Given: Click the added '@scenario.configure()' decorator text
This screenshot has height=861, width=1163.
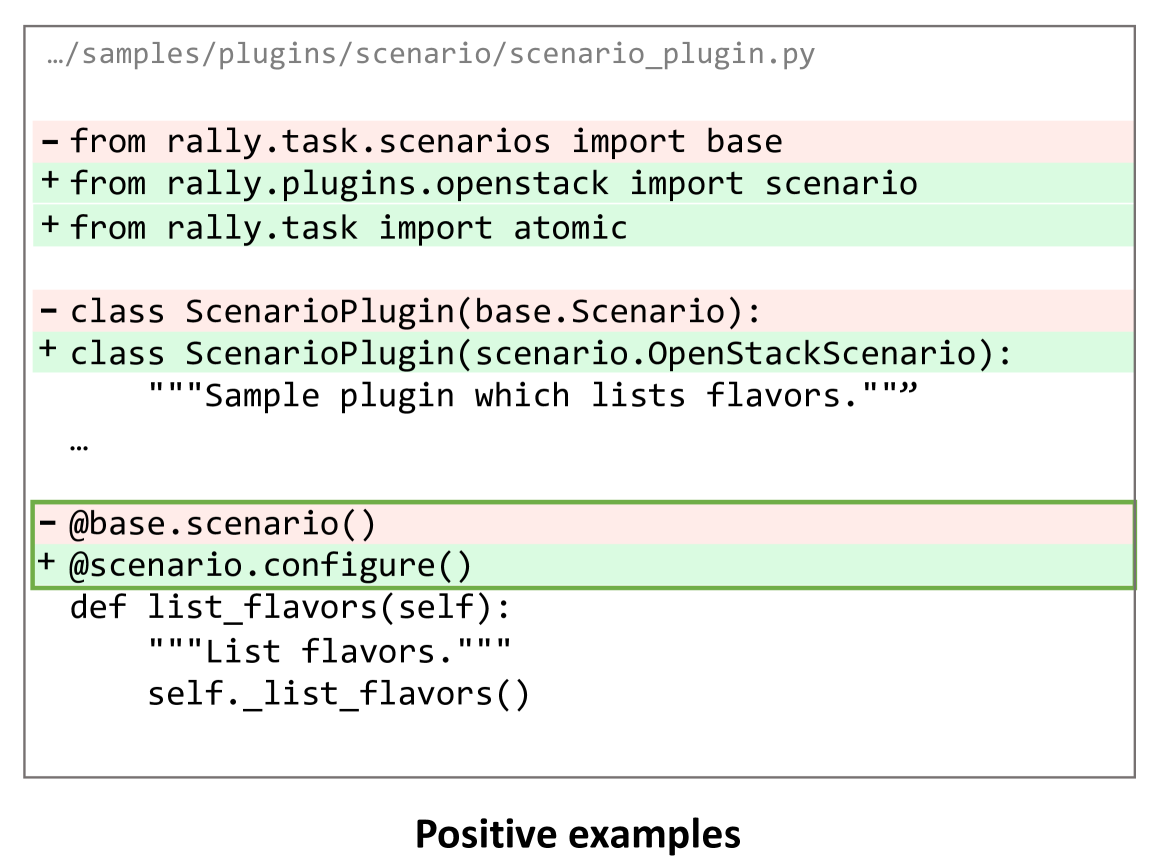Looking at the screenshot, I should coord(269,566).
